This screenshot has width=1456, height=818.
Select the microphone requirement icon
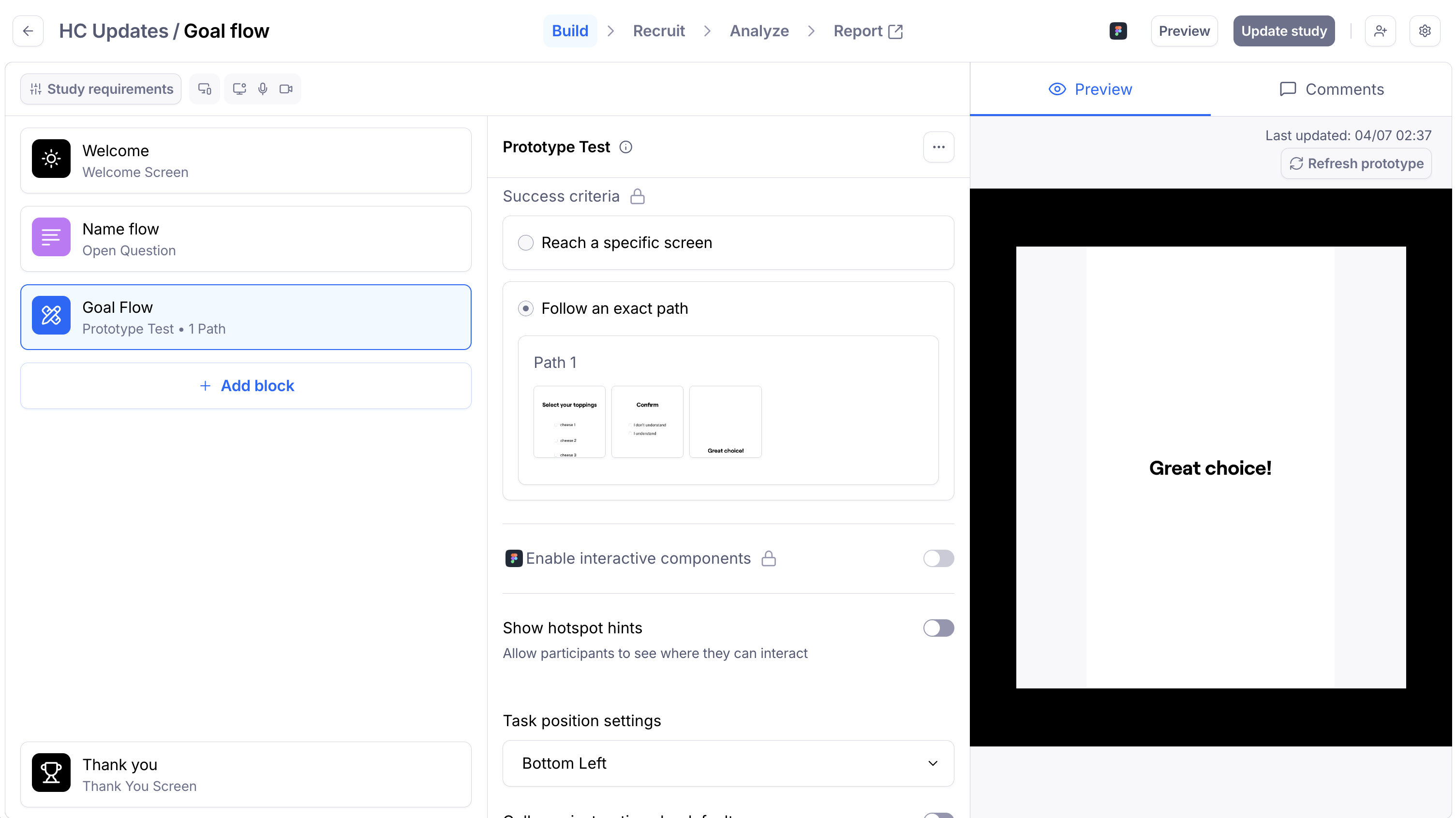click(263, 89)
